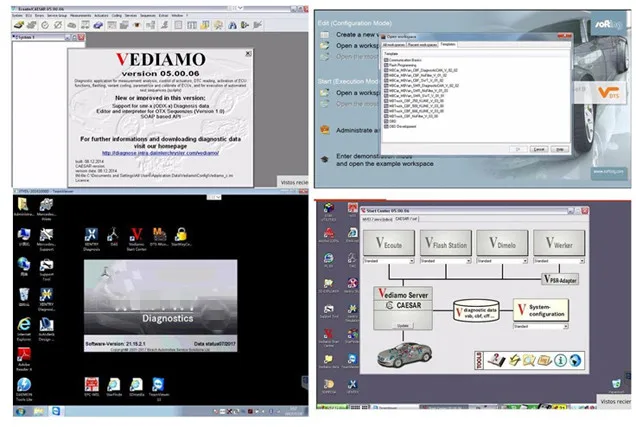636x427 pixels.
Task: Click the car image in Start Center
Action: point(404,354)
